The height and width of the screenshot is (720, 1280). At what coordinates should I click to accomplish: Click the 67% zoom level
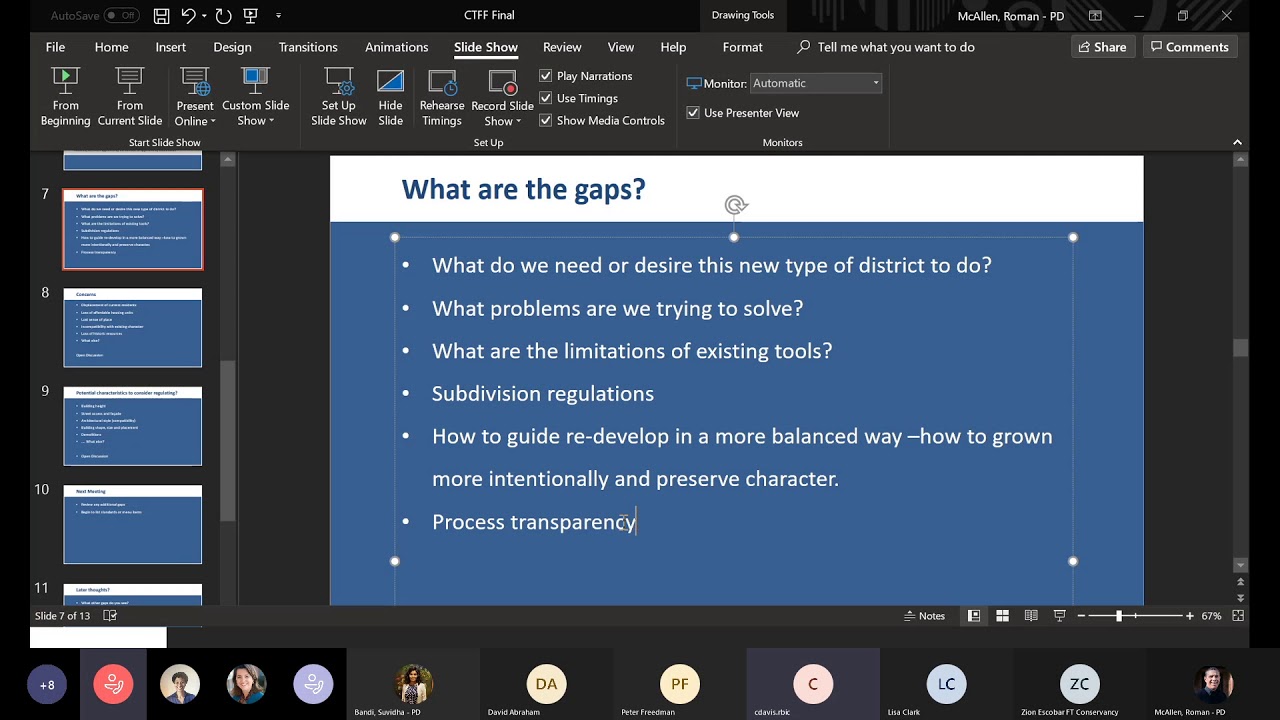pyautogui.click(x=1211, y=616)
